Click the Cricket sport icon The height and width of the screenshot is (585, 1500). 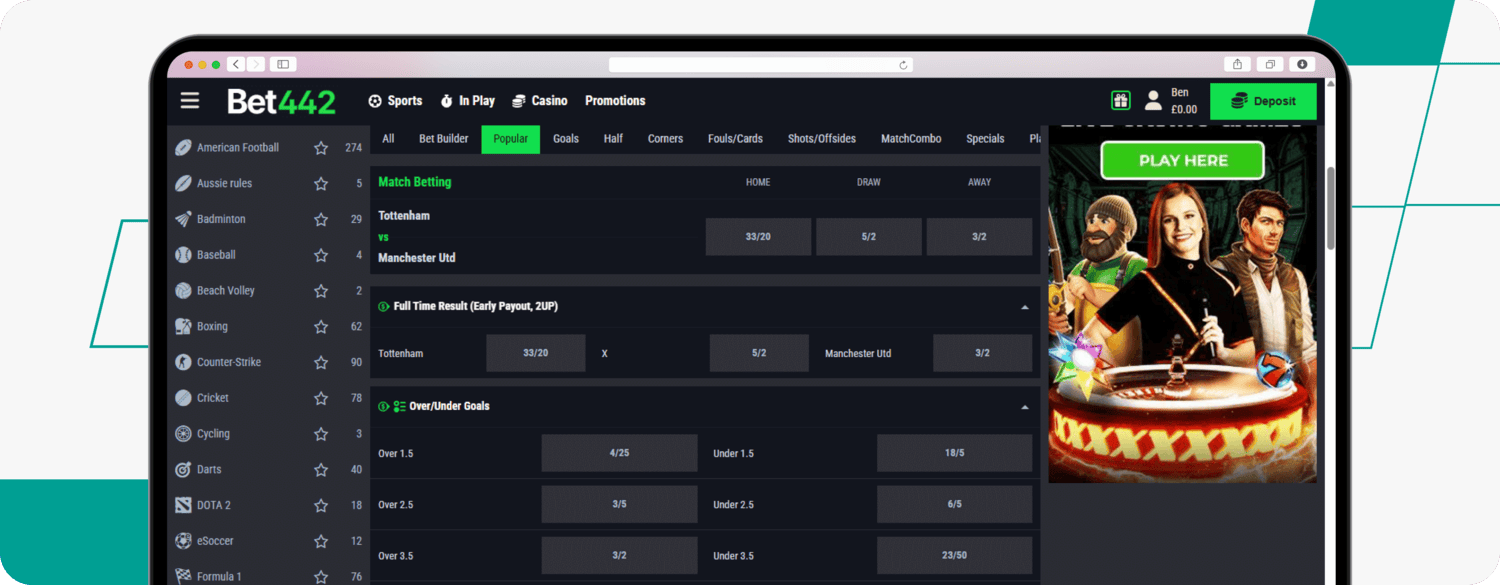coord(183,397)
